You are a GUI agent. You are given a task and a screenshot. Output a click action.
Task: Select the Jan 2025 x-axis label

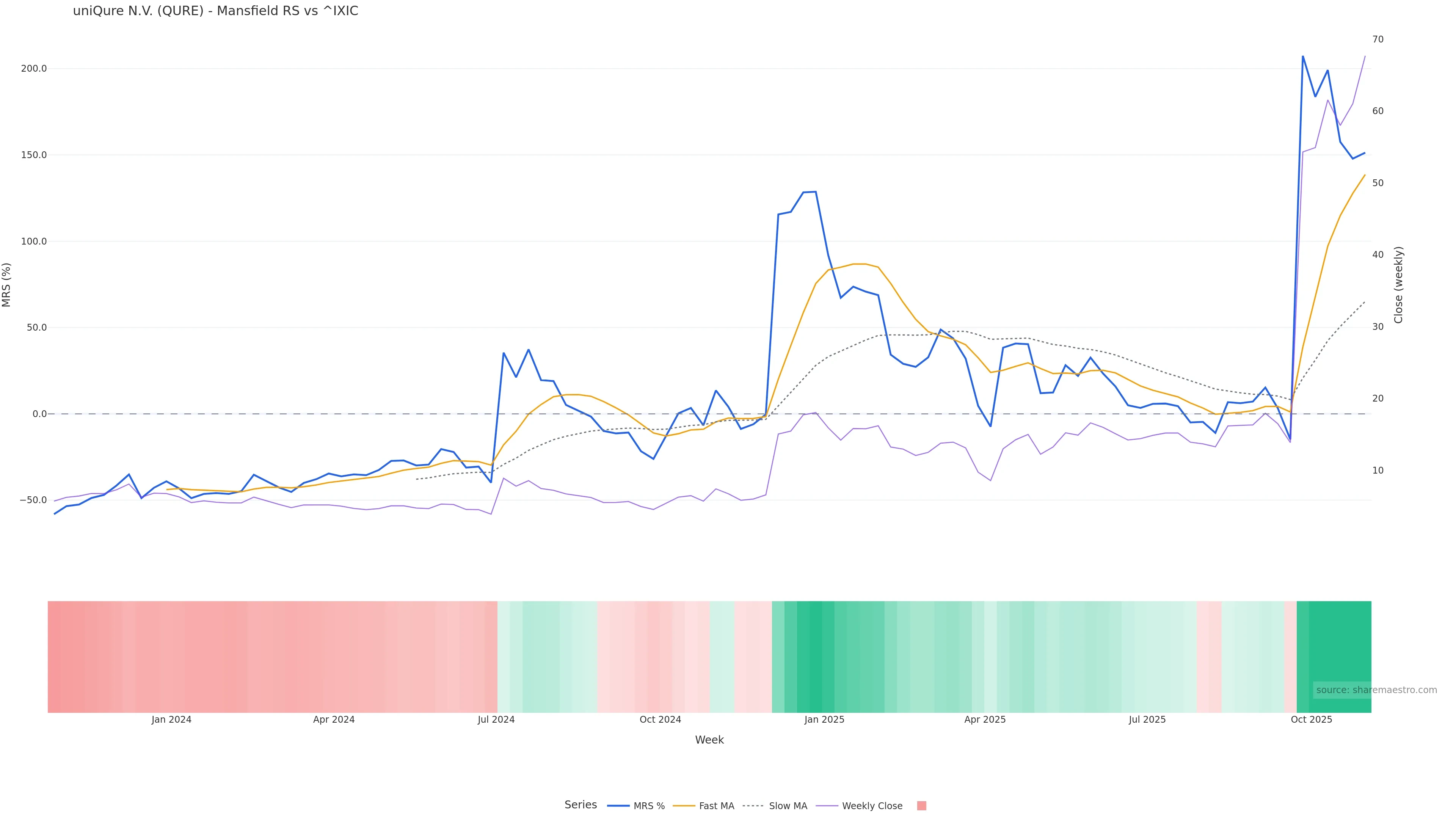click(824, 720)
